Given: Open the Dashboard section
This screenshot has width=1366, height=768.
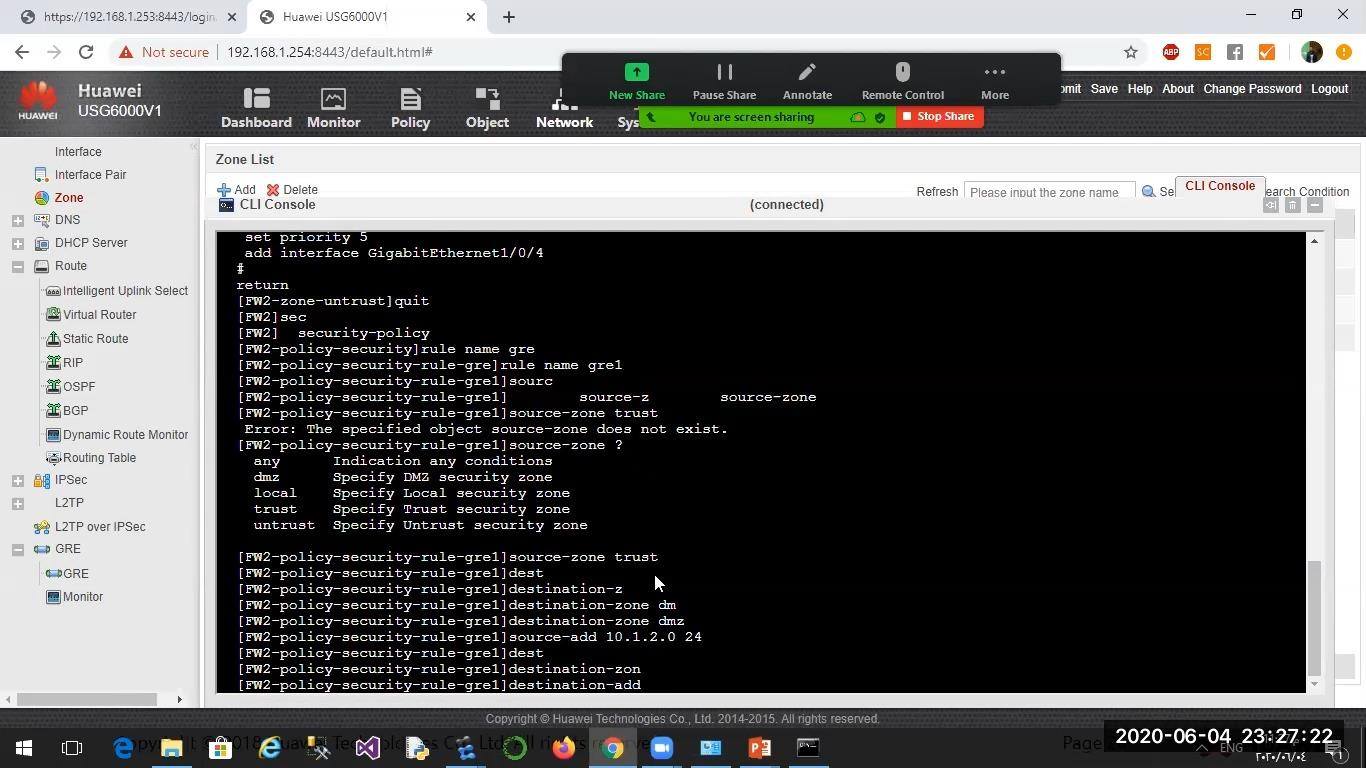Looking at the screenshot, I should 256,108.
